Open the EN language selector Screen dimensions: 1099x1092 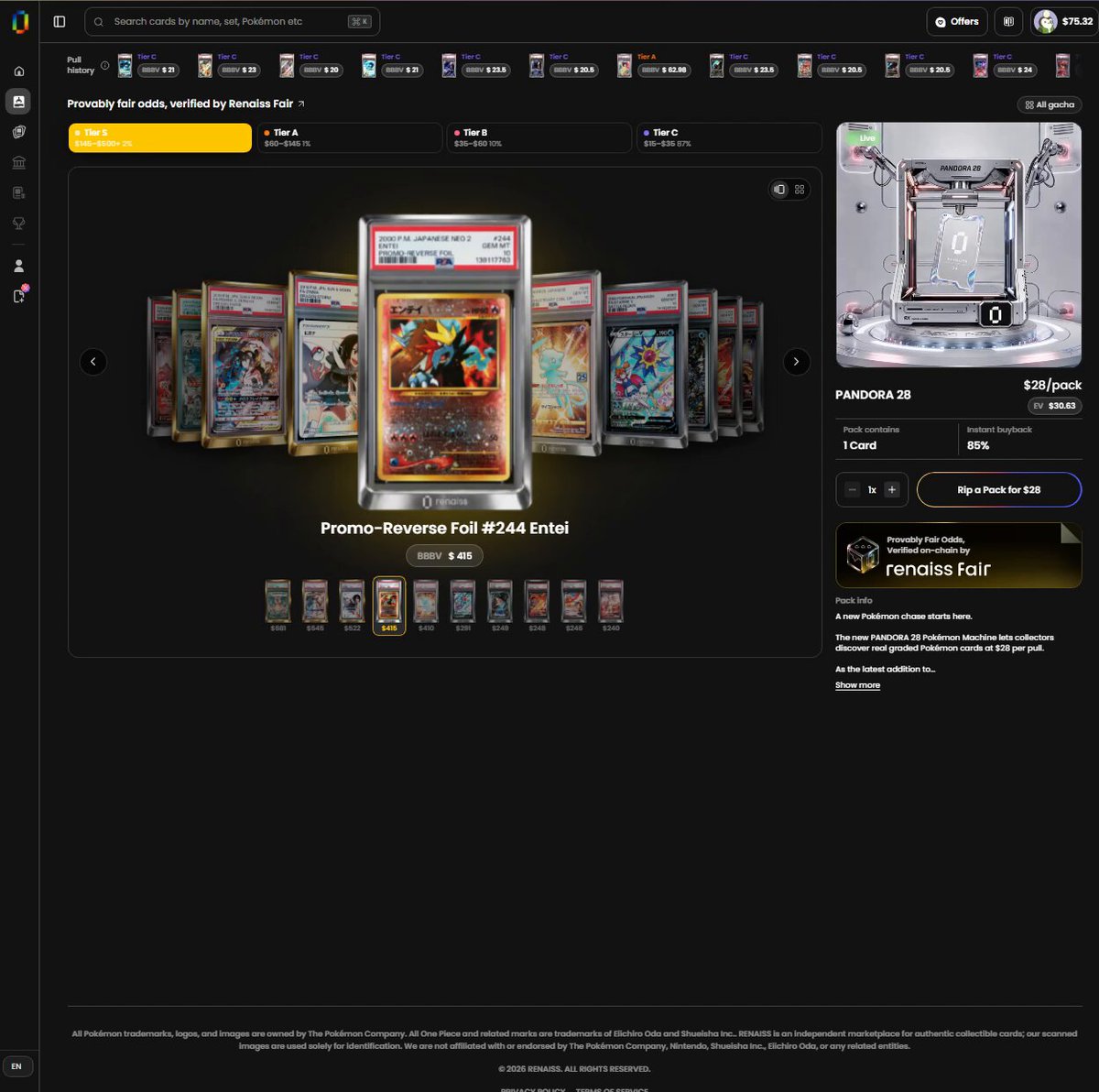[16, 1066]
